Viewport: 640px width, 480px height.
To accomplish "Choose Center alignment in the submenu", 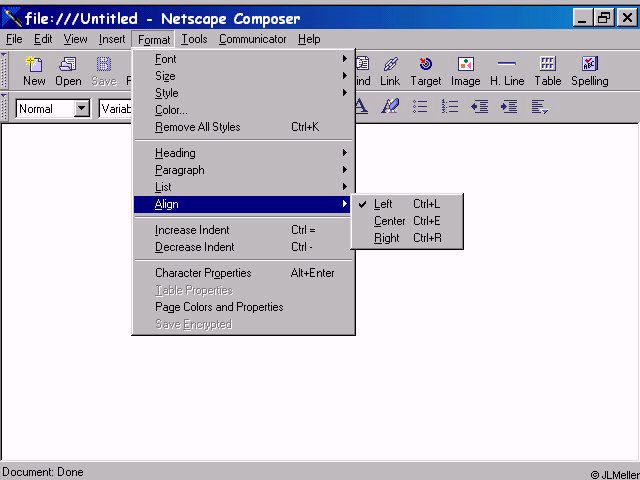I will pyautogui.click(x=407, y=221).
